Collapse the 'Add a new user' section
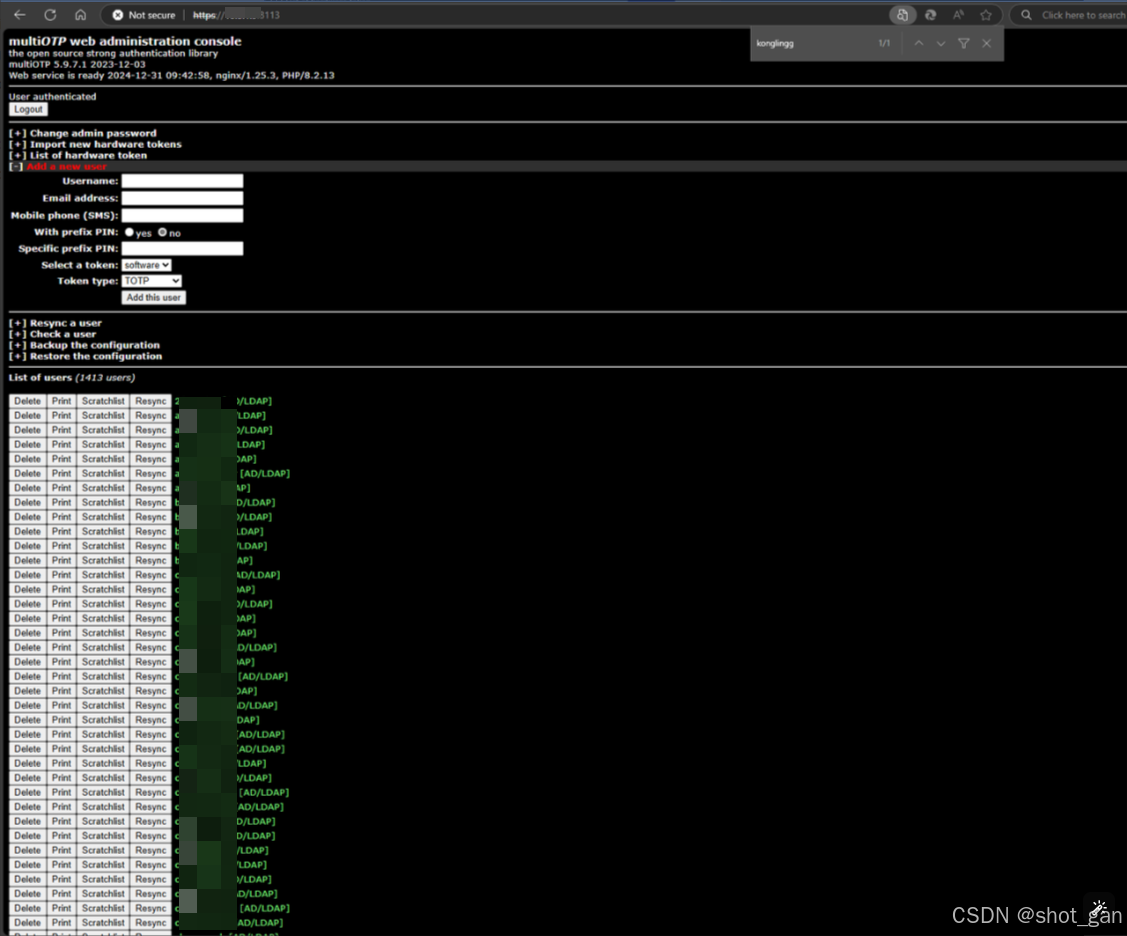The height and width of the screenshot is (936, 1127). [58, 166]
